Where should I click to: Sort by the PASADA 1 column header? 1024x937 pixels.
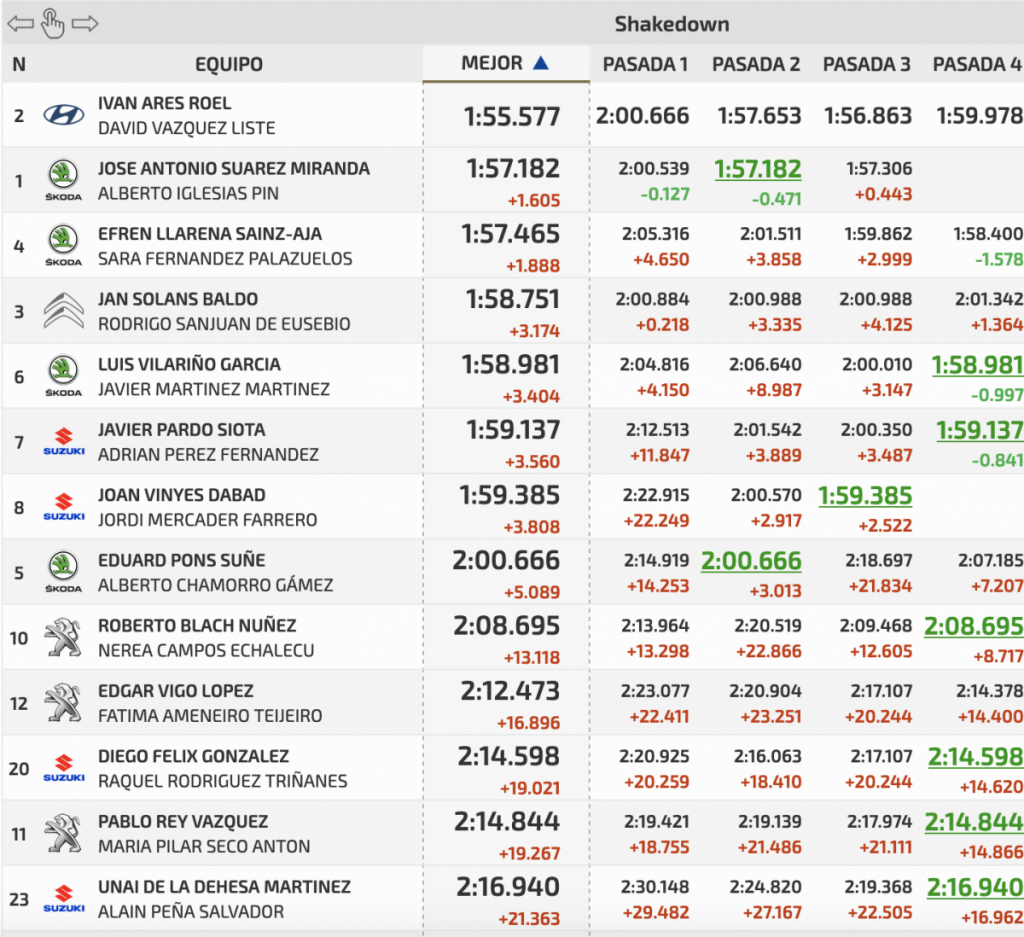click(645, 64)
